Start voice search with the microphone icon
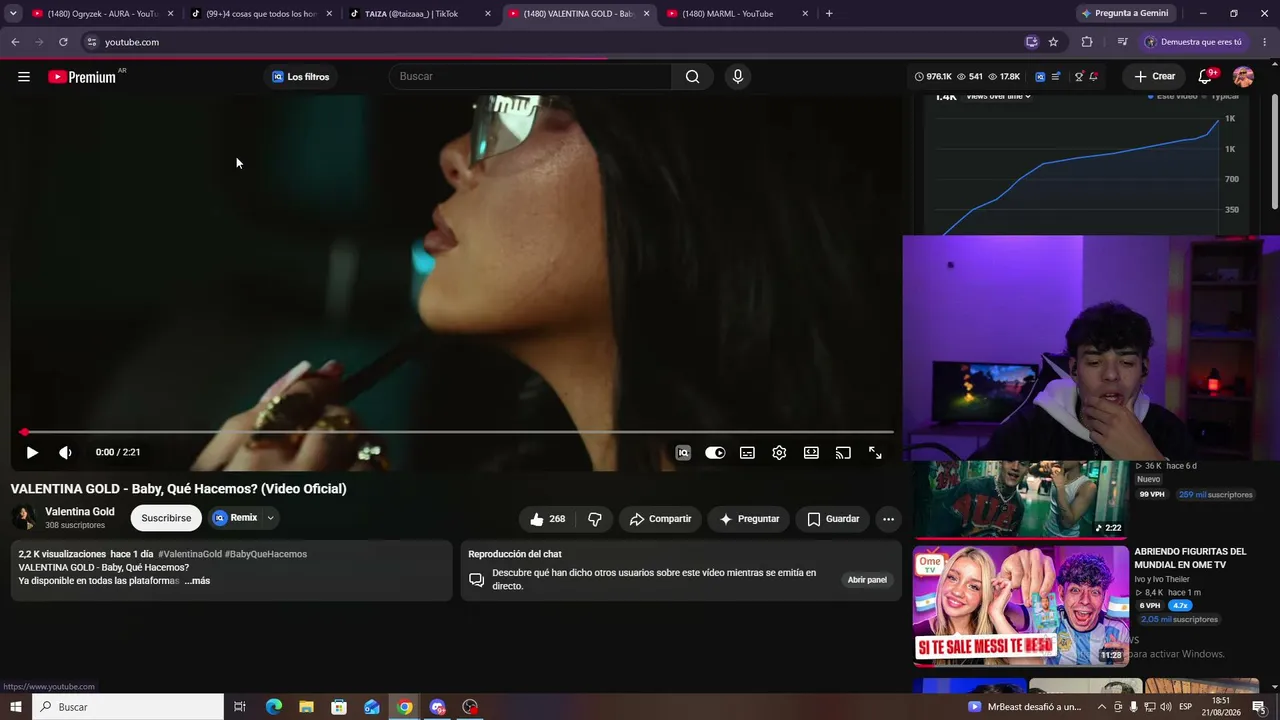 coord(738,77)
